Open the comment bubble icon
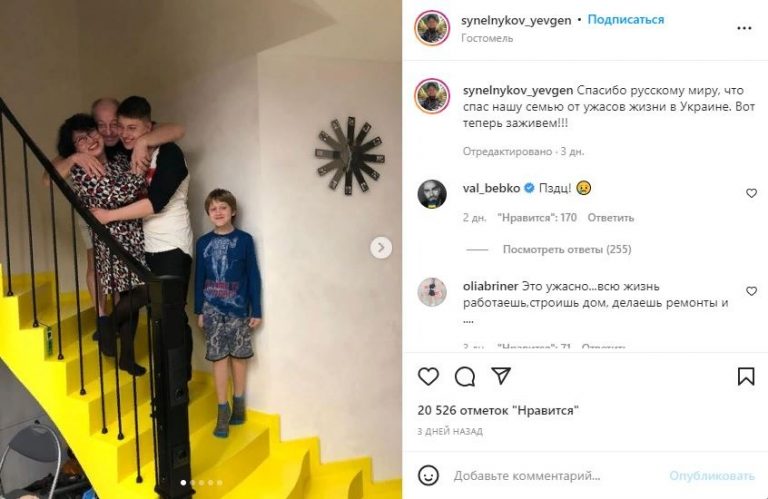768x499 pixels. coord(464,377)
